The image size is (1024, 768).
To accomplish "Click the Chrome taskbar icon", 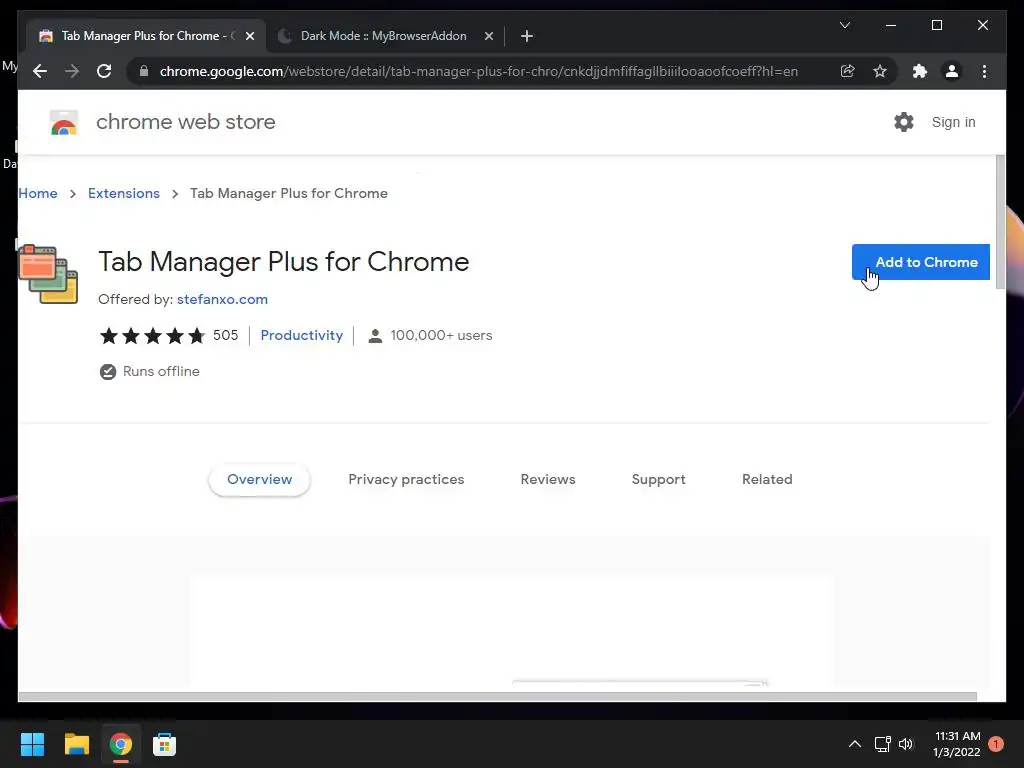I will 121,744.
